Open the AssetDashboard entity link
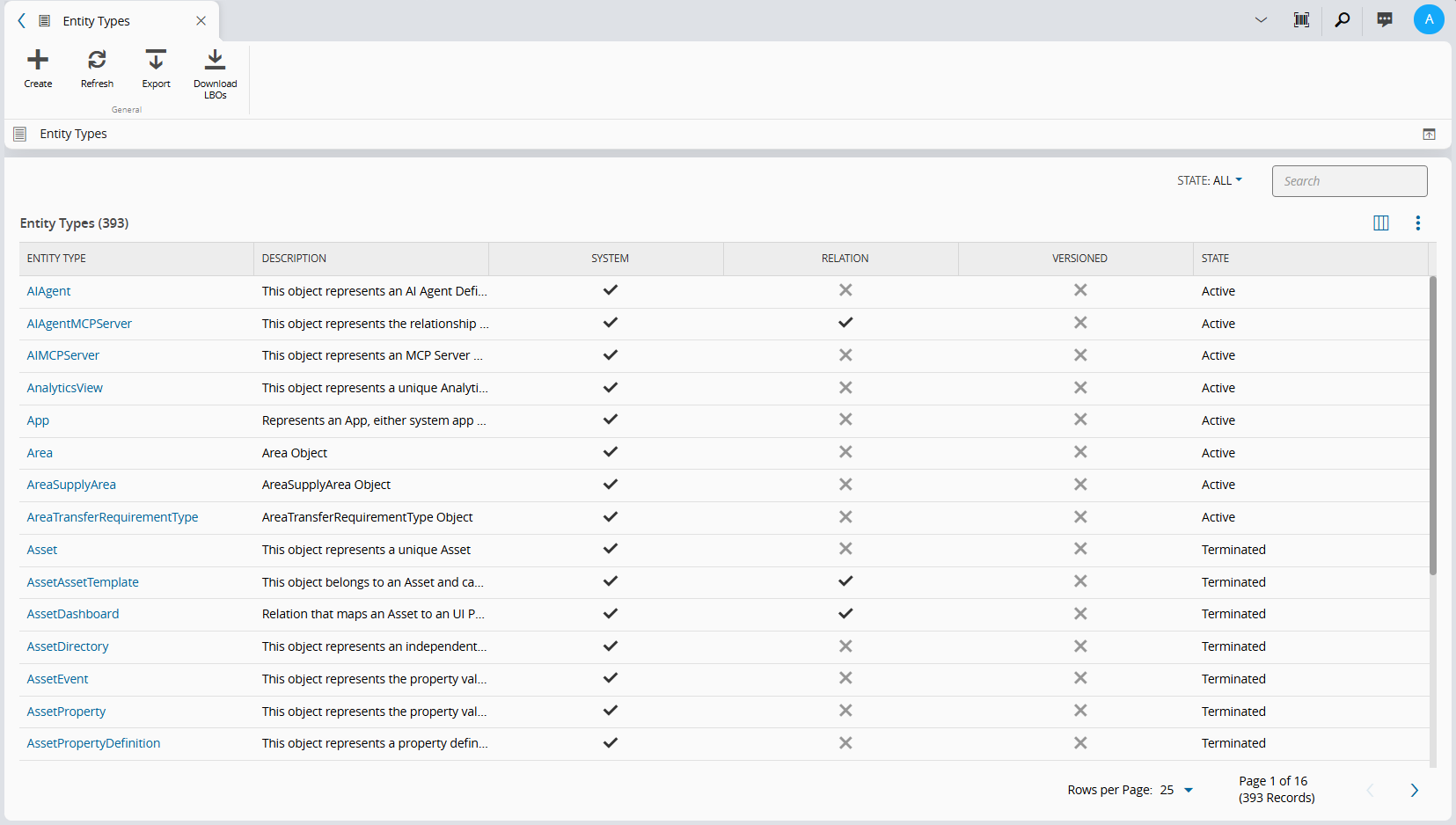Image resolution: width=1456 pixels, height=825 pixels. click(73, 614)
